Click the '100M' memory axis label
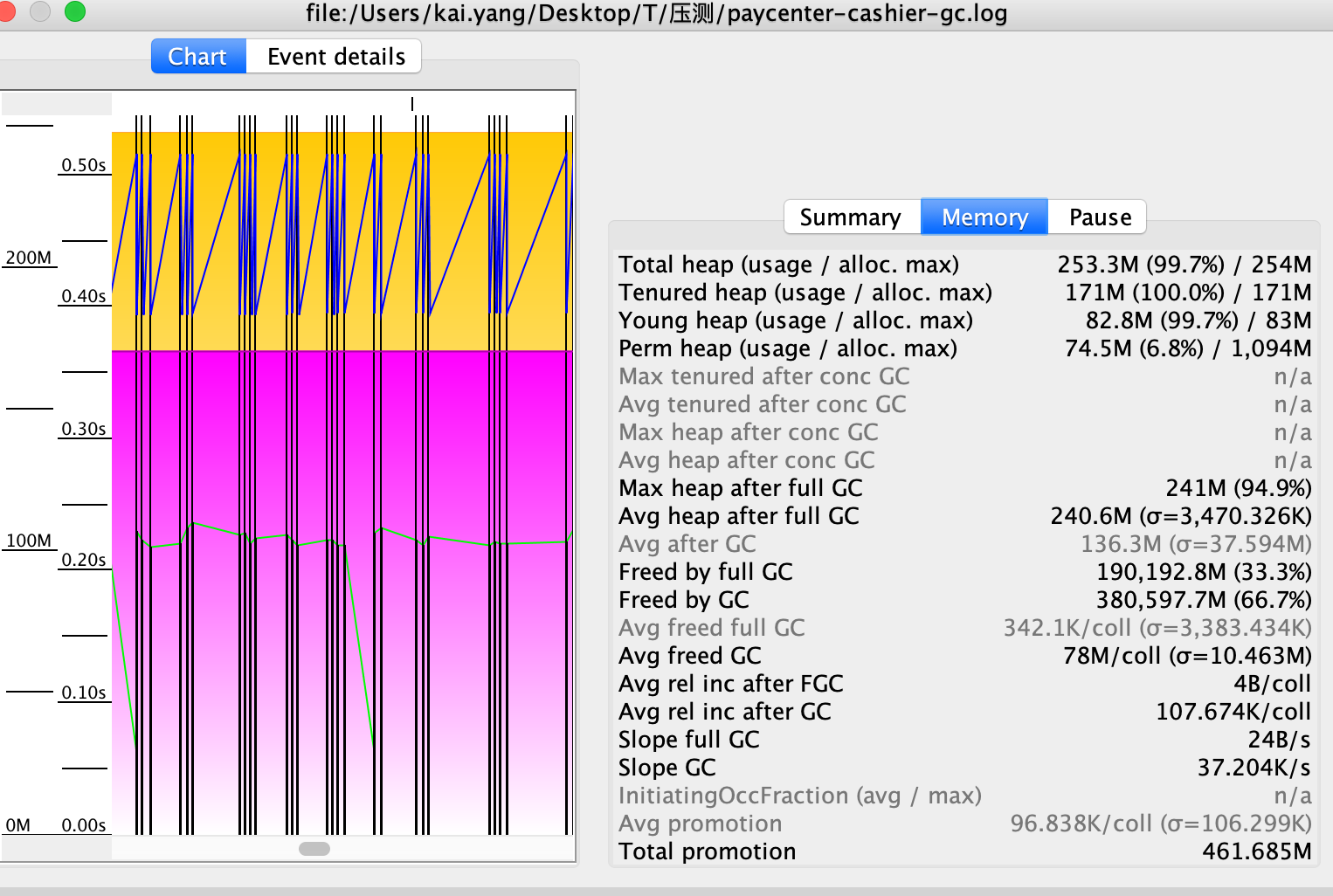 [29, 541]
